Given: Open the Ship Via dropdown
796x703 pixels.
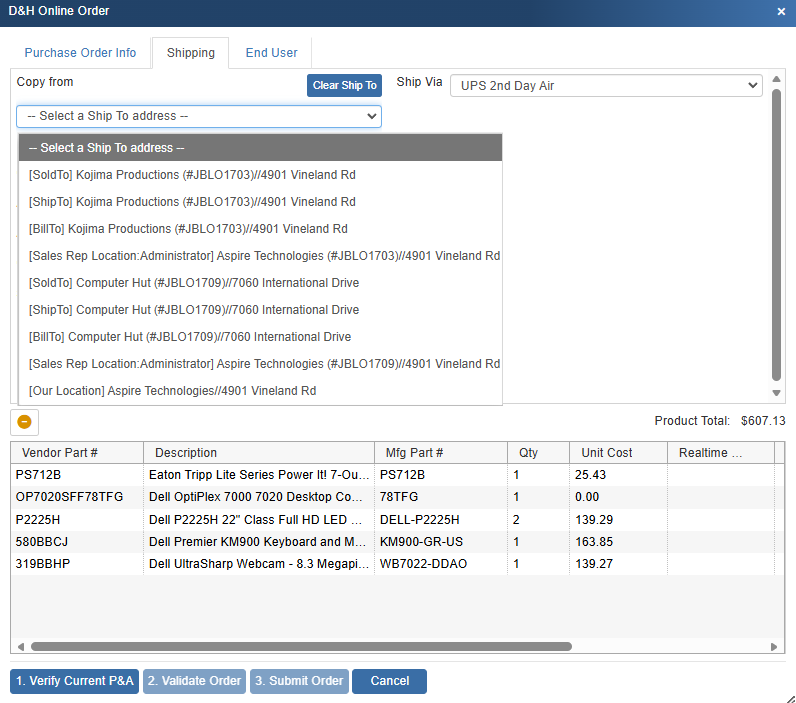Looking at the screenshot, I should (606, 86).
